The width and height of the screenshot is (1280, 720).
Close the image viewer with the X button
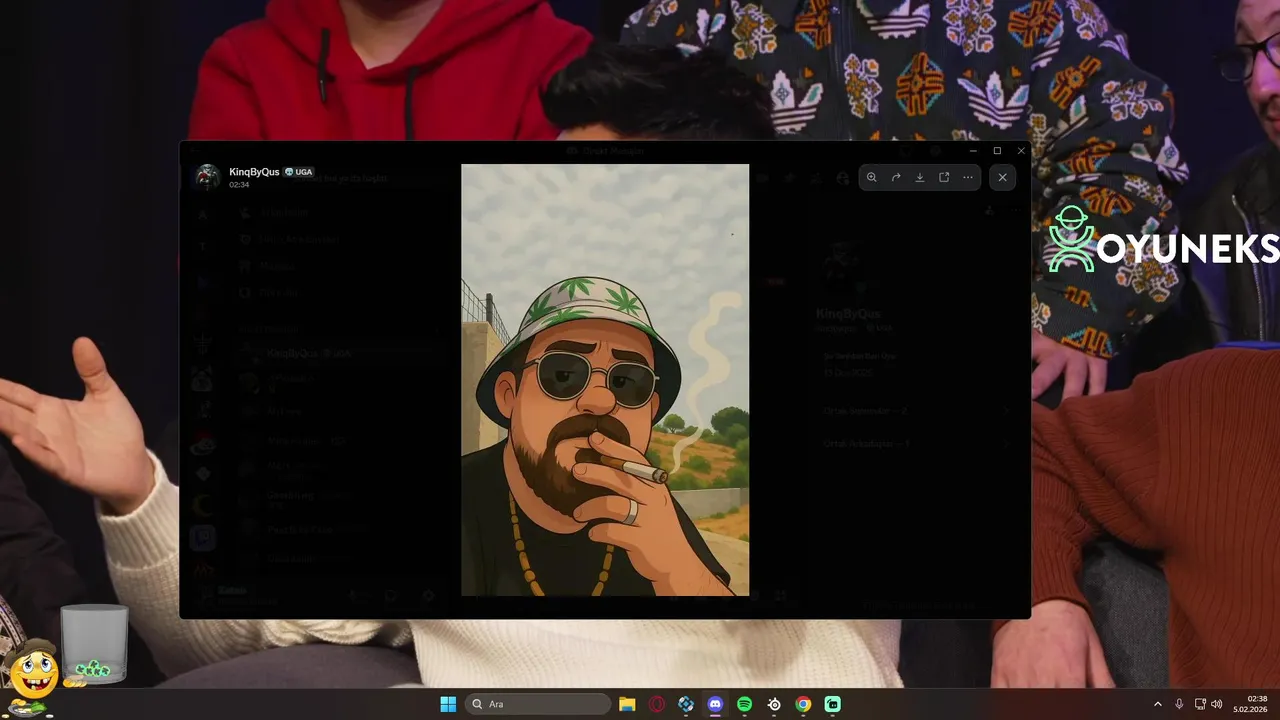1002,177
